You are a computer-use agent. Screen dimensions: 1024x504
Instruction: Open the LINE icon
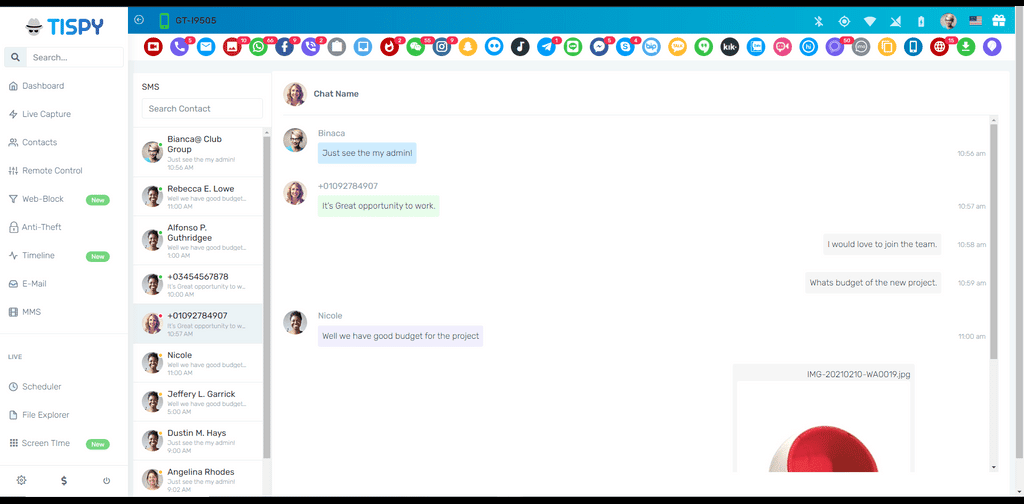(573, 46)
